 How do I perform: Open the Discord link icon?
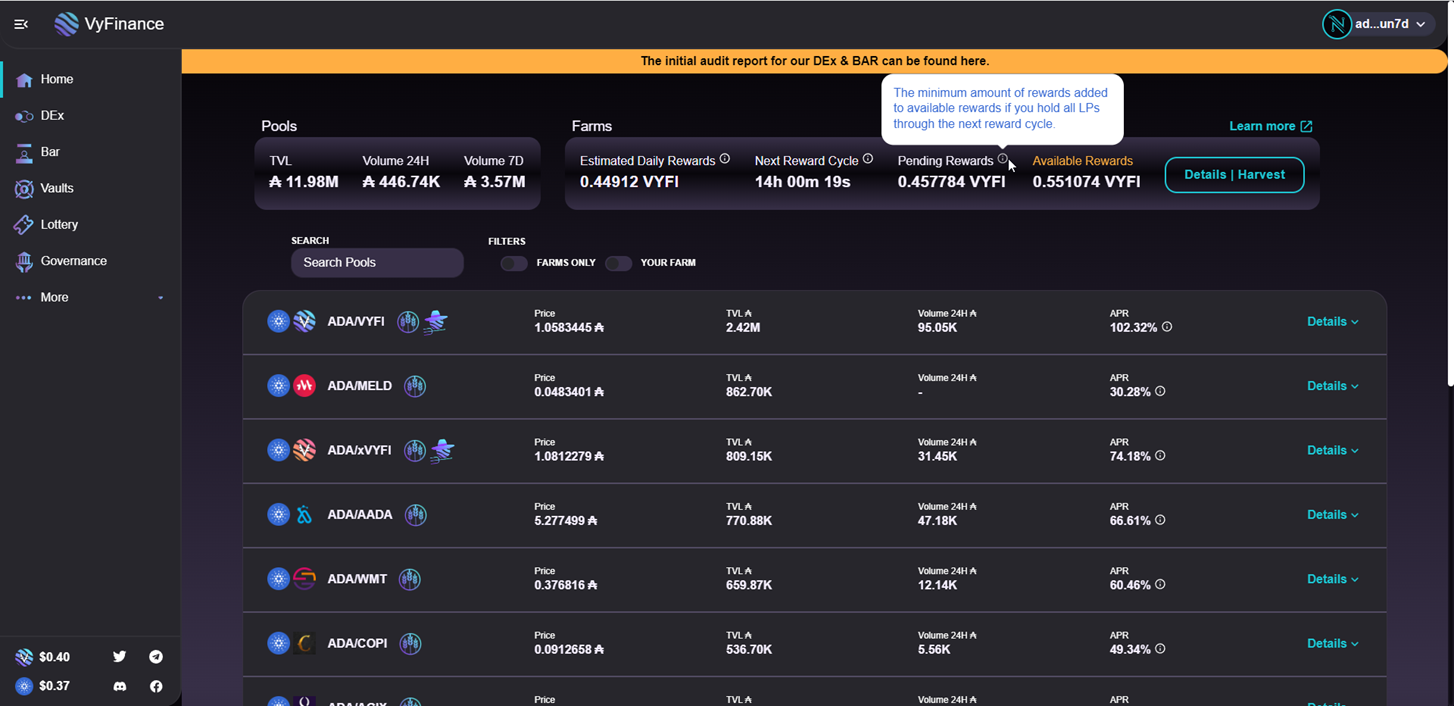click(120, 686)
